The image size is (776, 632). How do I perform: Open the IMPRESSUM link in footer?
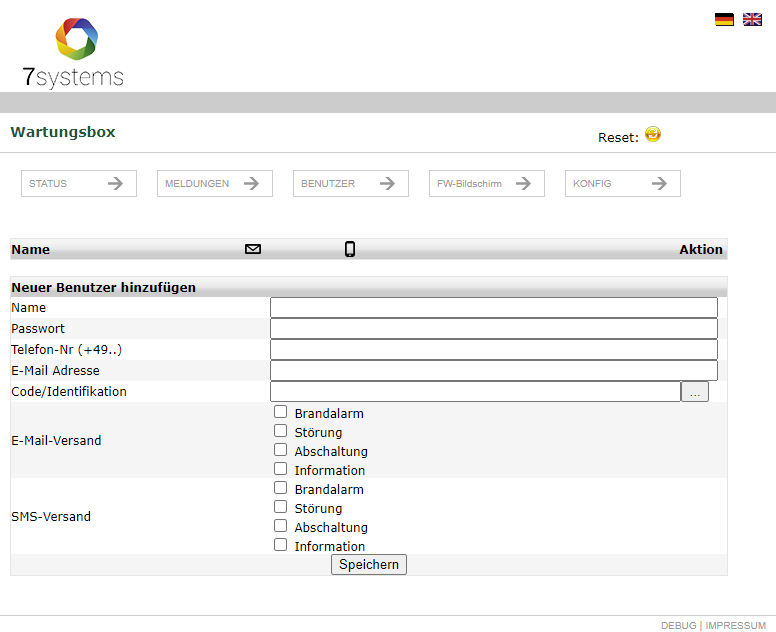[x=735, y=626]
